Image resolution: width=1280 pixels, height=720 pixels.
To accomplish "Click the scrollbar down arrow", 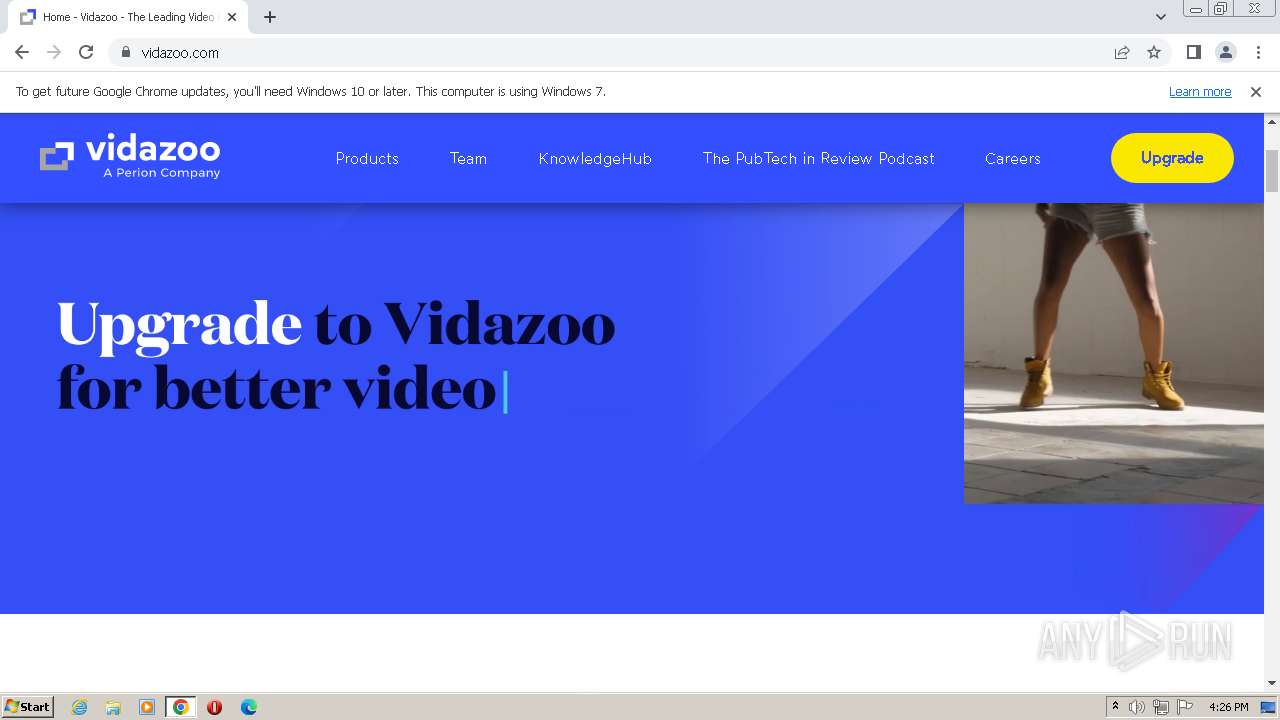I will pos(1272,683).
